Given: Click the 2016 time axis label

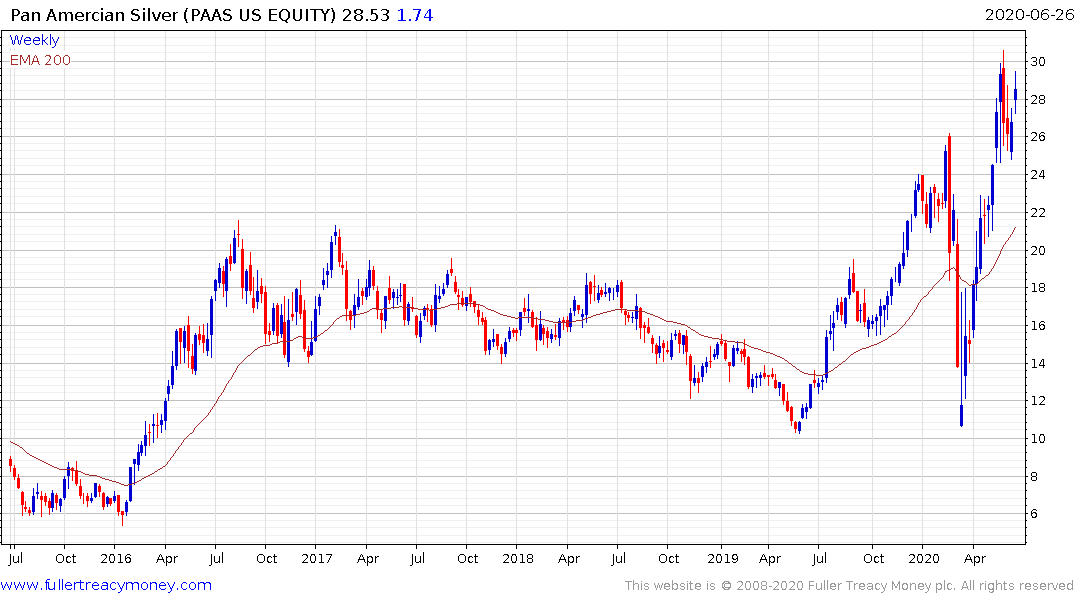Looking at the screenshot, I should (116, 558).
